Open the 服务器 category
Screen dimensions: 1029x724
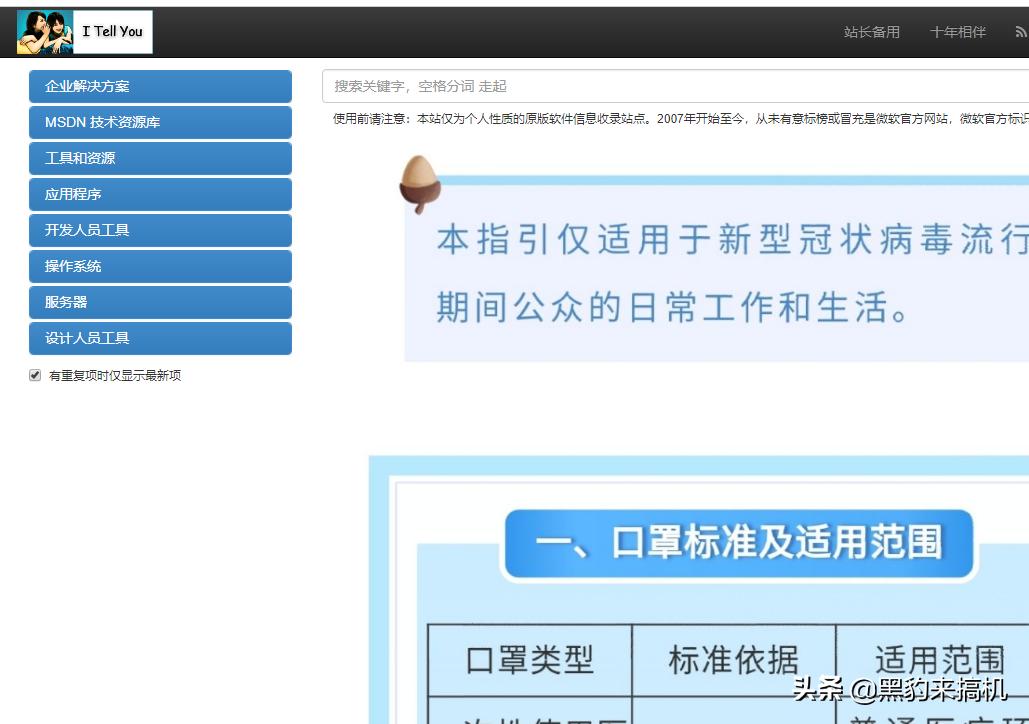160,302
